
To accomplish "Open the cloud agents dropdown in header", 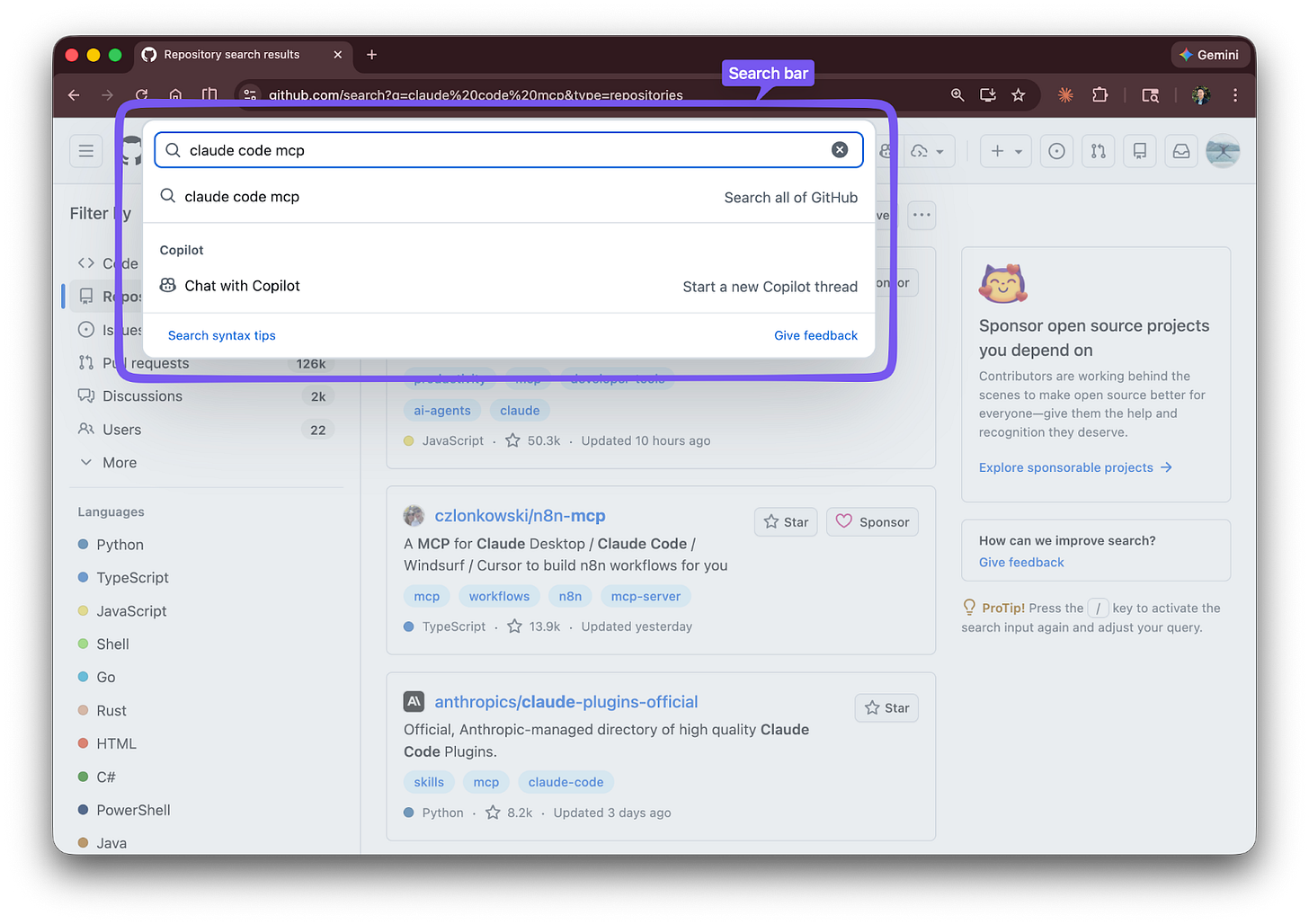I will [928, 151].
